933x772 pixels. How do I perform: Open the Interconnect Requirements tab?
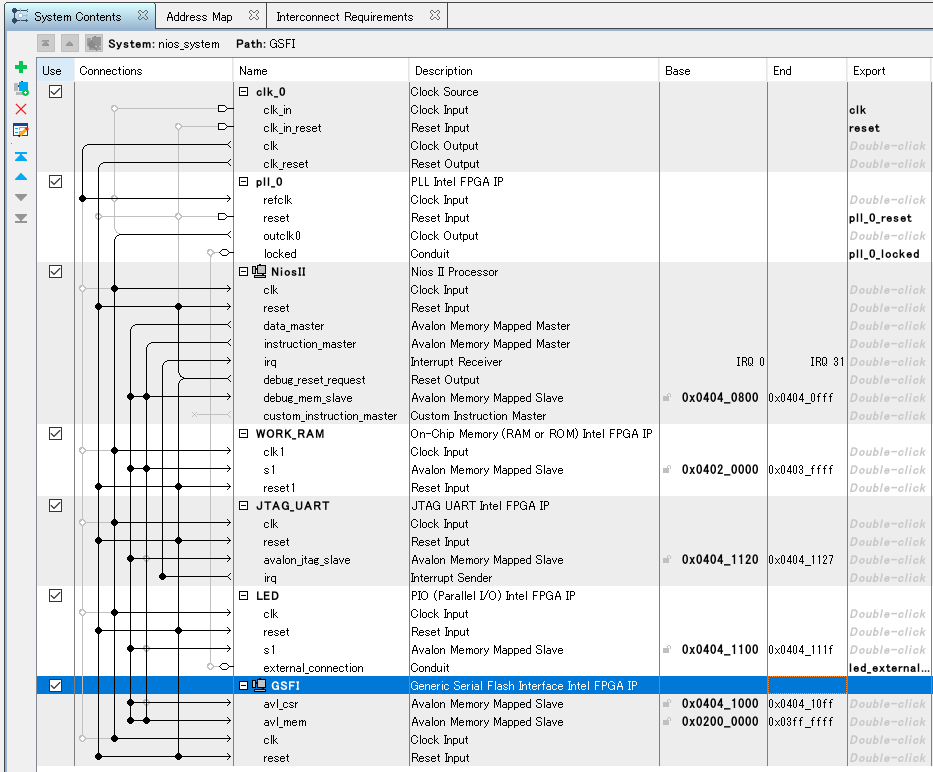(x=346, y=15)
